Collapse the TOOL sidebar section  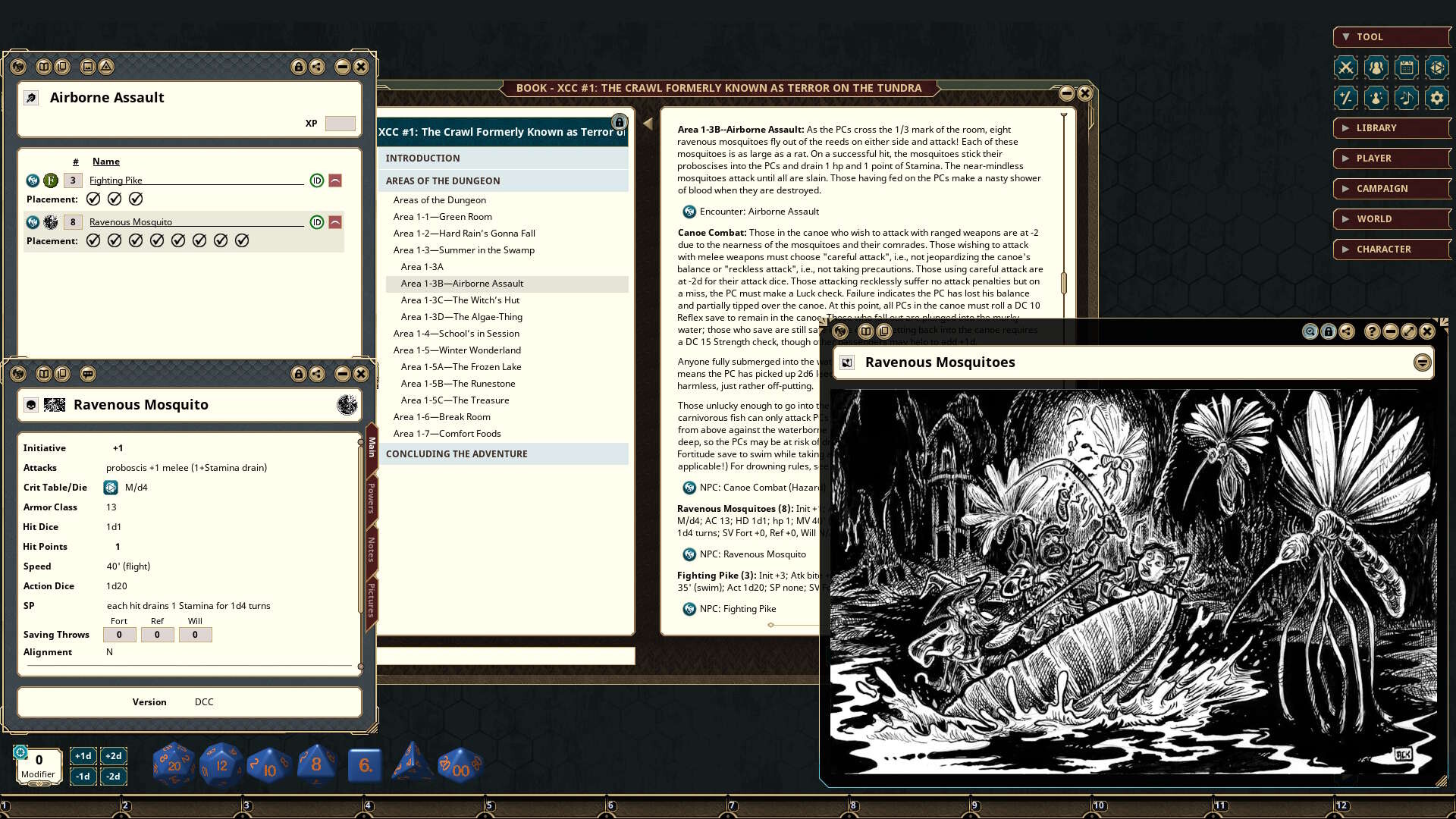[x=1369, y=37]
